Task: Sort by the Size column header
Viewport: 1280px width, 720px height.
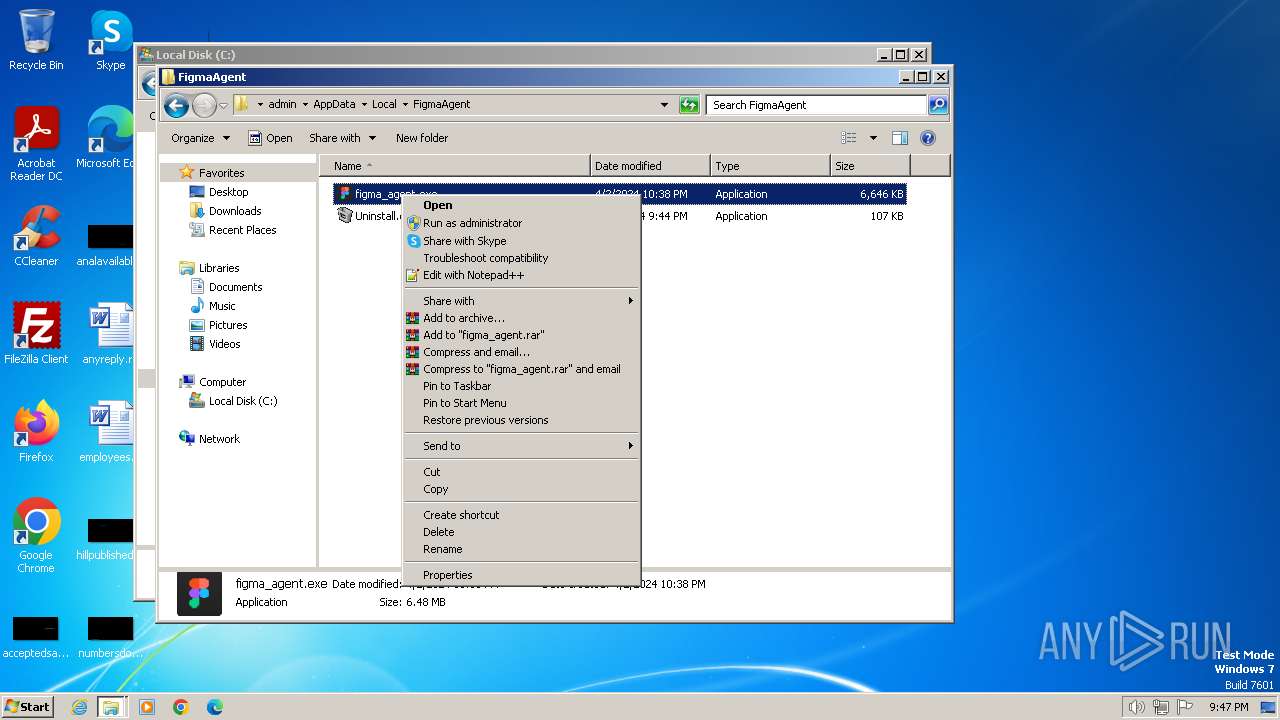Action: click(x=870, y=166)
